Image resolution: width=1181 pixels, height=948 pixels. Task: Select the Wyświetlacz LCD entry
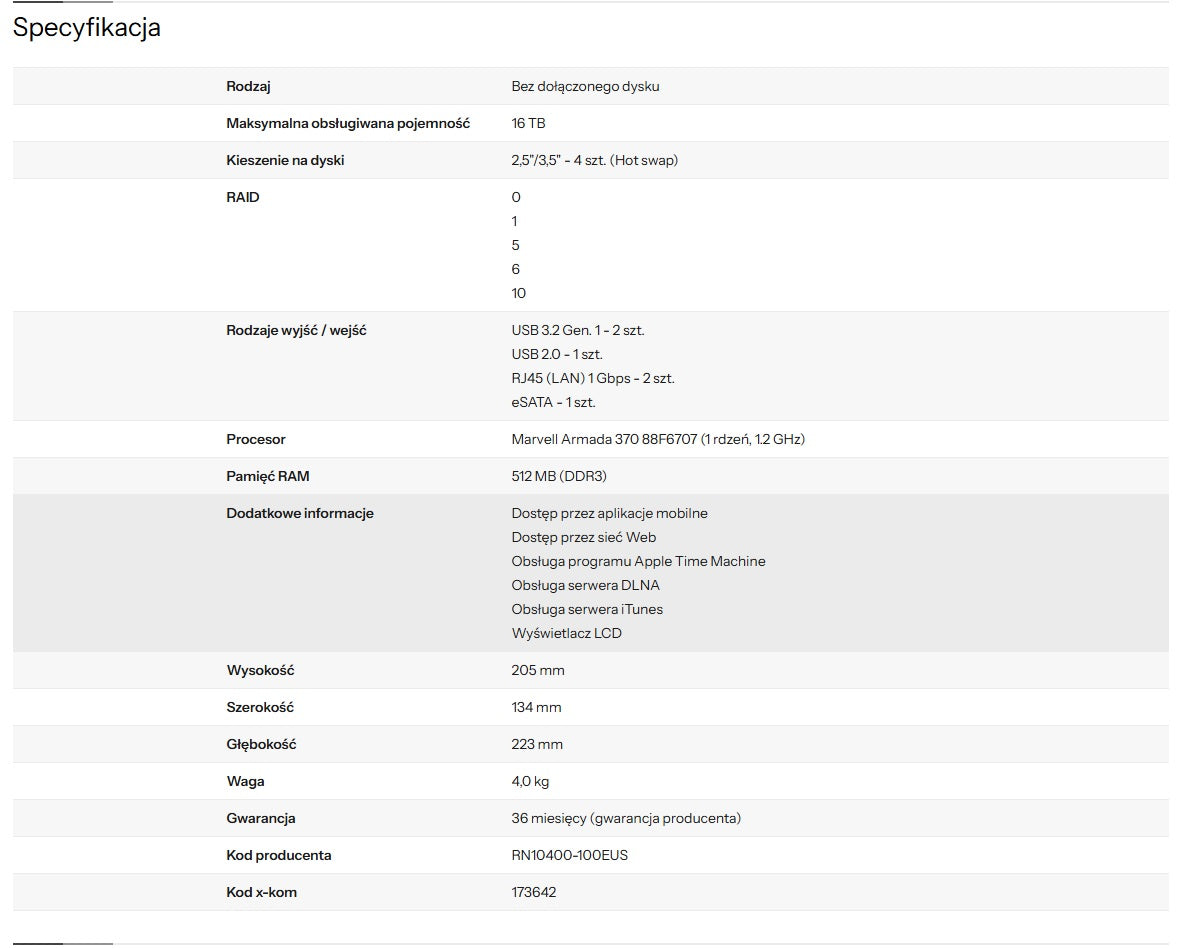[566, 633]
